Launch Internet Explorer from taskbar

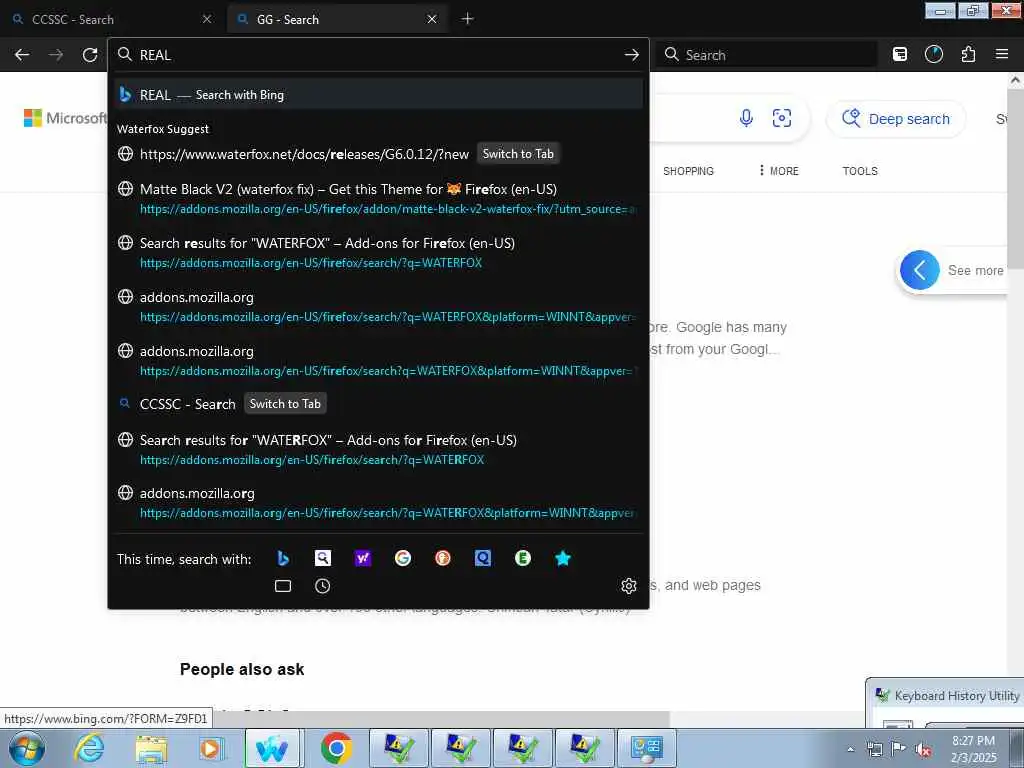[x=89, y=748]
